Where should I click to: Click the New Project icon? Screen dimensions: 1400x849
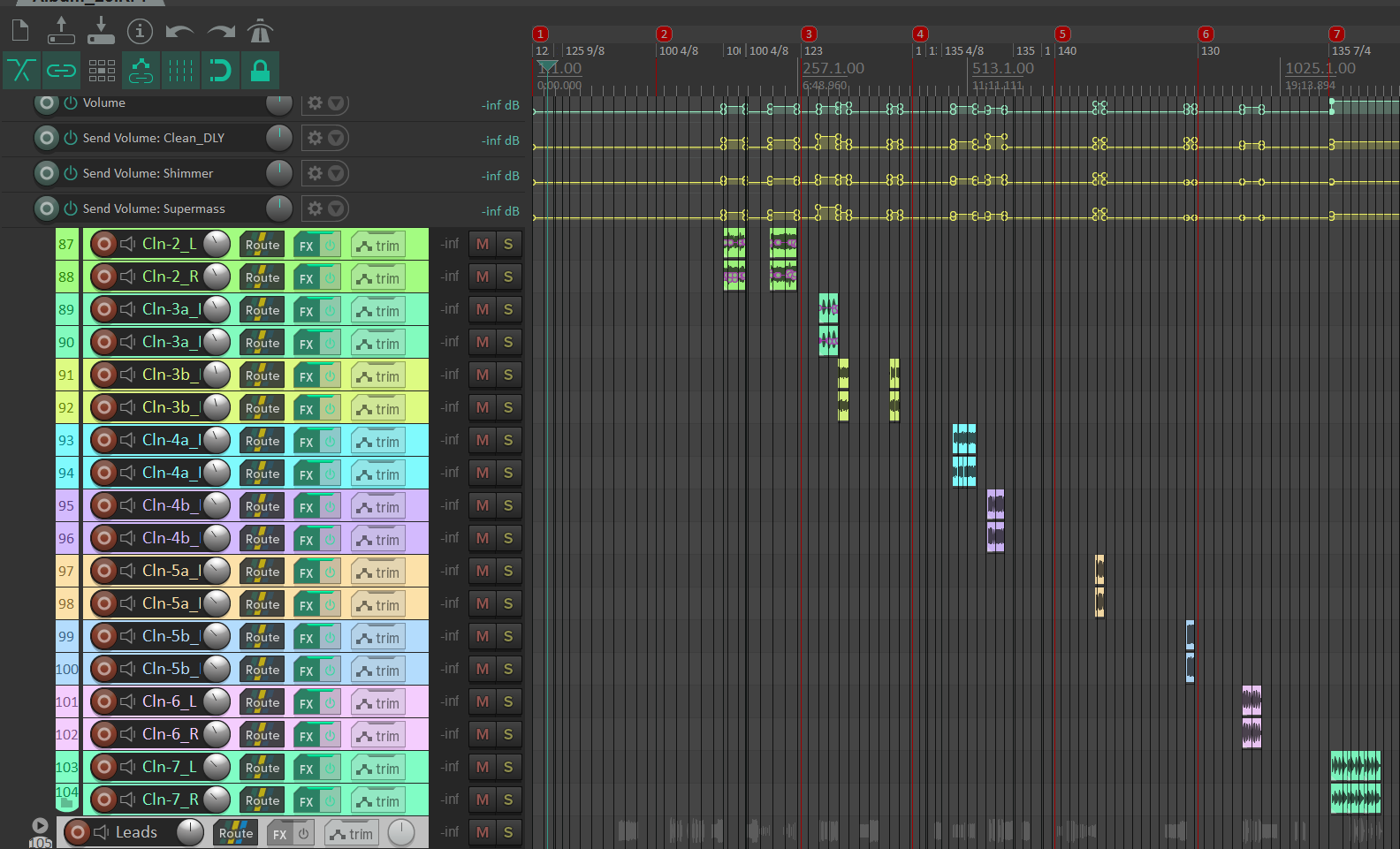click(20, 31)
